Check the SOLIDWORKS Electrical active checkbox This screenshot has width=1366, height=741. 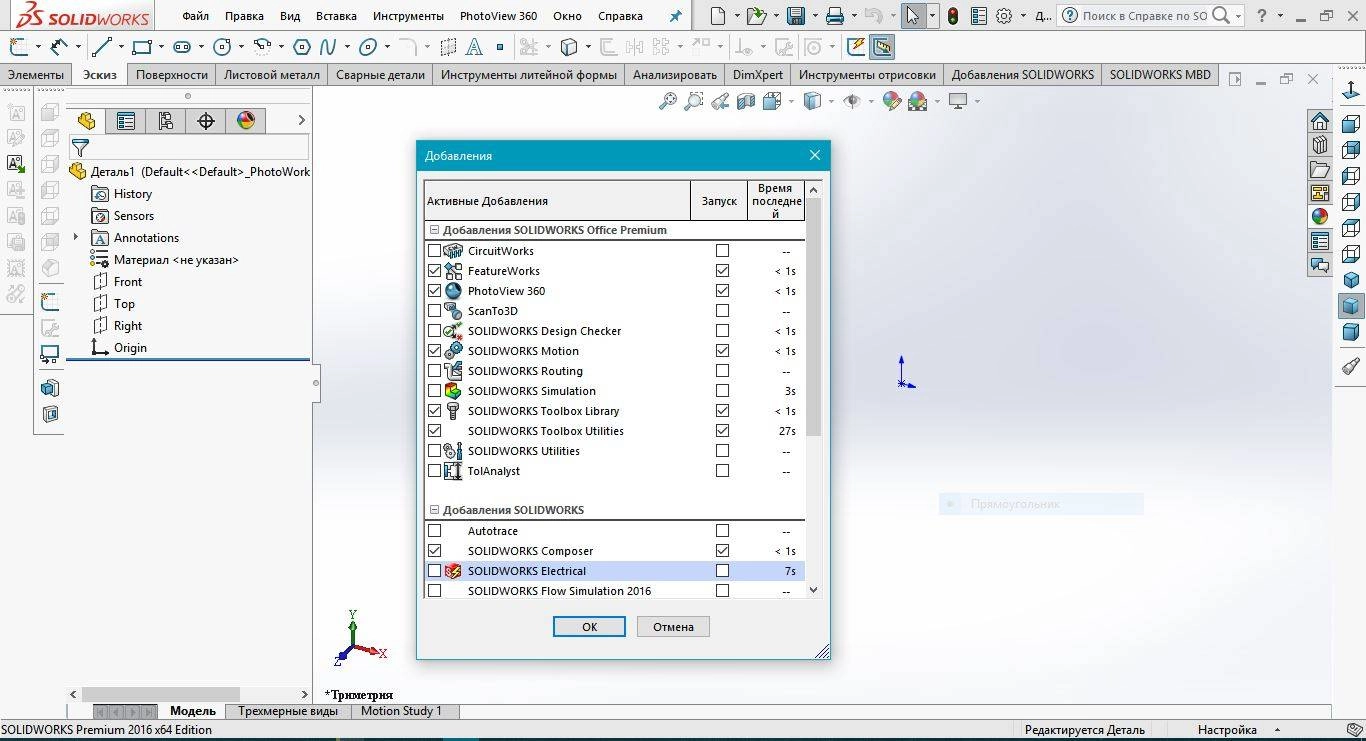[434, 571]
